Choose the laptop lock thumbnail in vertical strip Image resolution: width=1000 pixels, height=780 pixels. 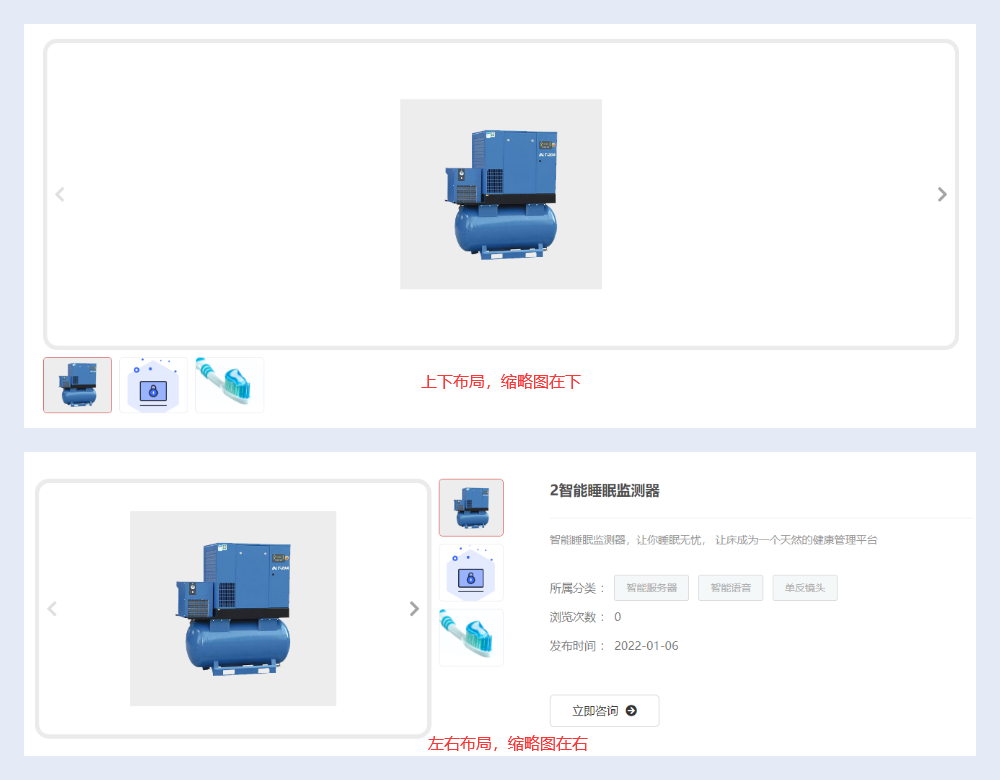(x=471, y=573)
